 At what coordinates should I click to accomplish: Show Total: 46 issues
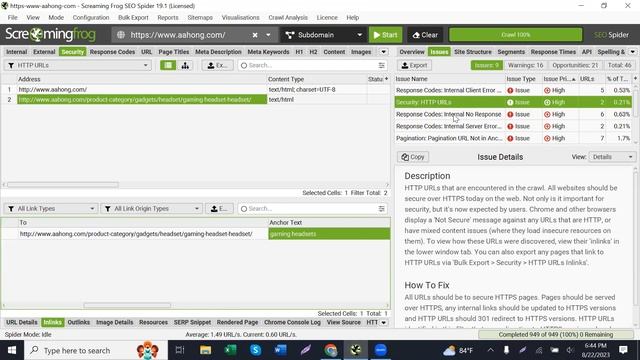(x=619, y=65)
